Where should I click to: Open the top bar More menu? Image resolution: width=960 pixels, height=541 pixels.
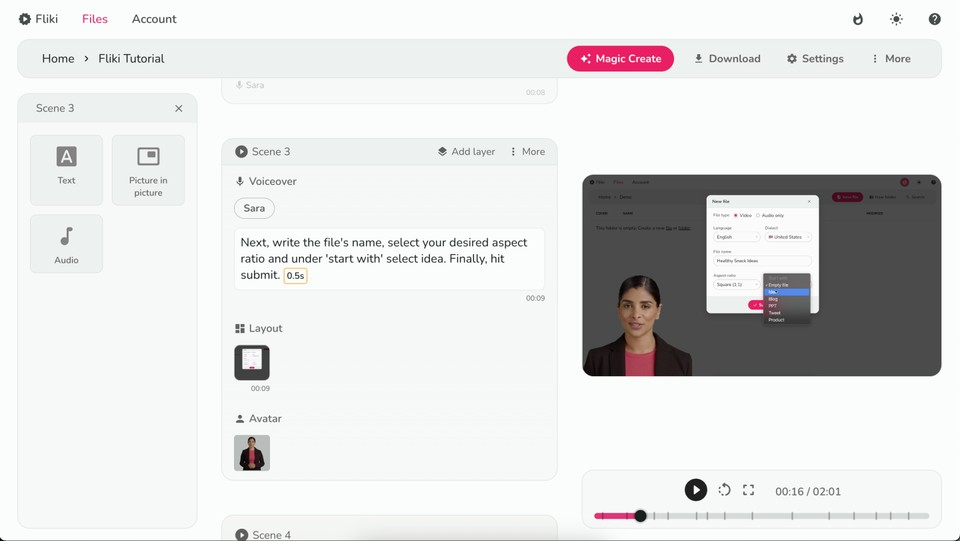coord(891,59)
